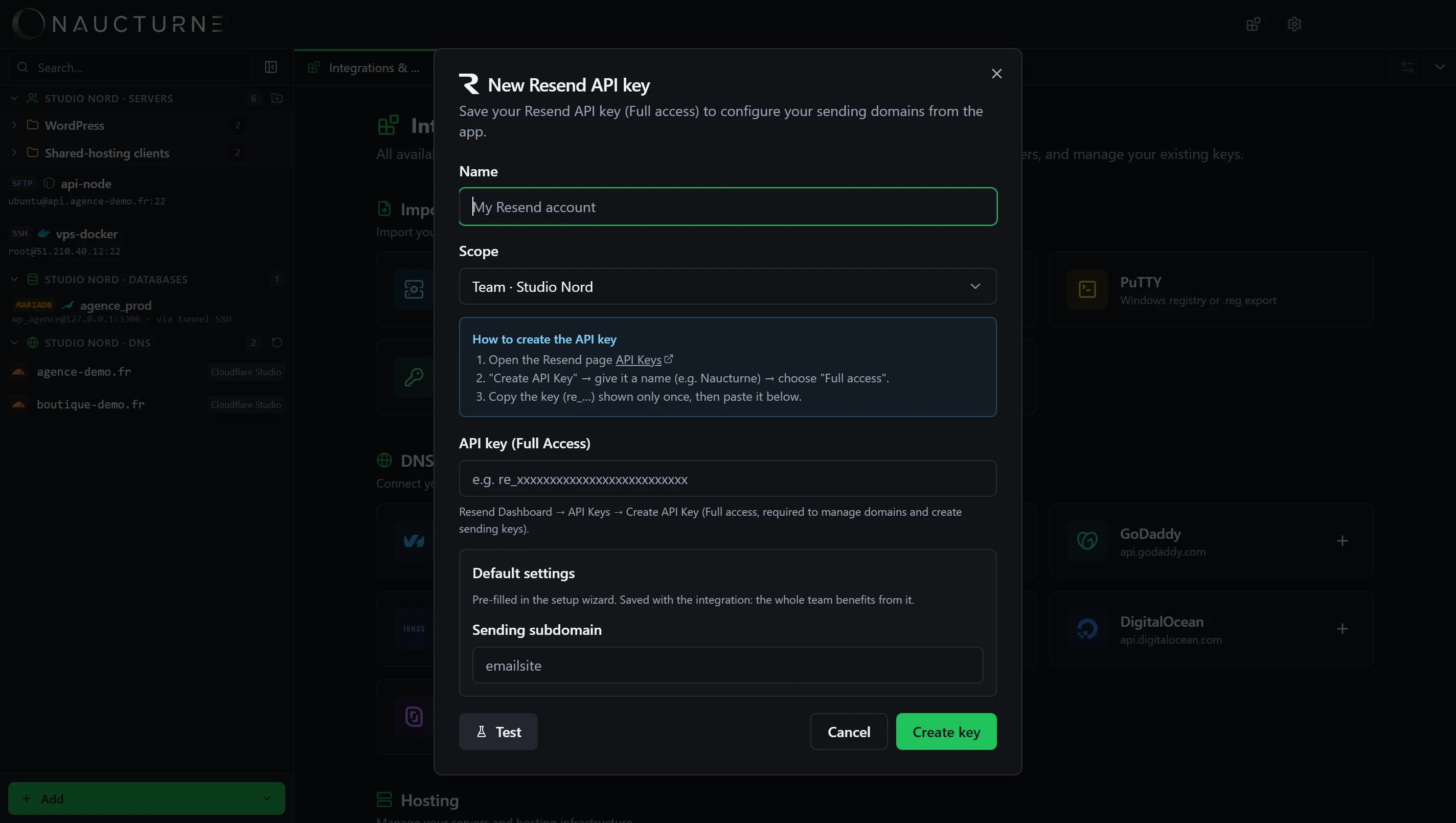
Task: Click the api-node hexagon icon
Action: tap(49, 183)
